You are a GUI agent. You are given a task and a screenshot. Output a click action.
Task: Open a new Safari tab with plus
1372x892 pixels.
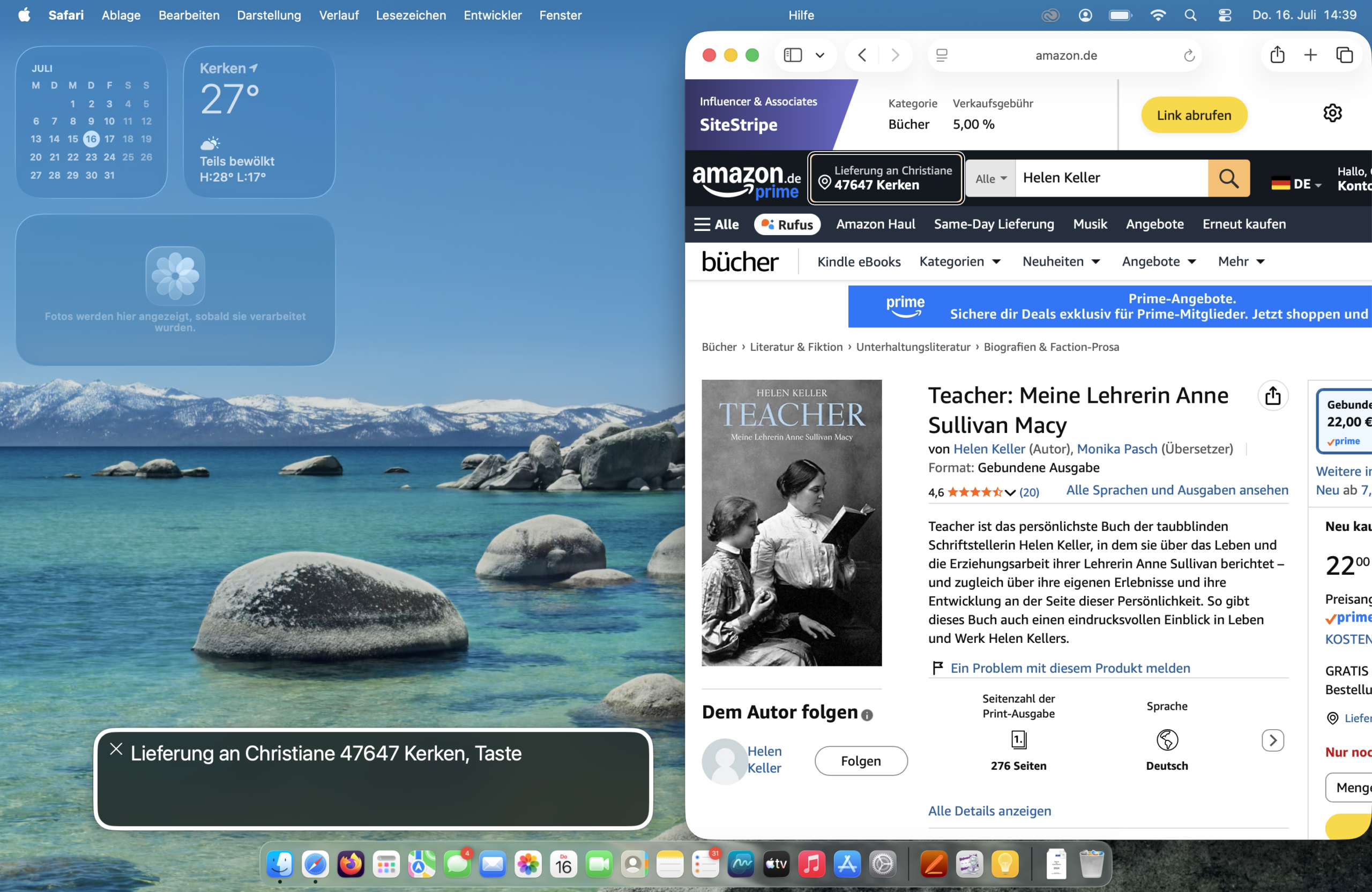(x=1310, y=55)
